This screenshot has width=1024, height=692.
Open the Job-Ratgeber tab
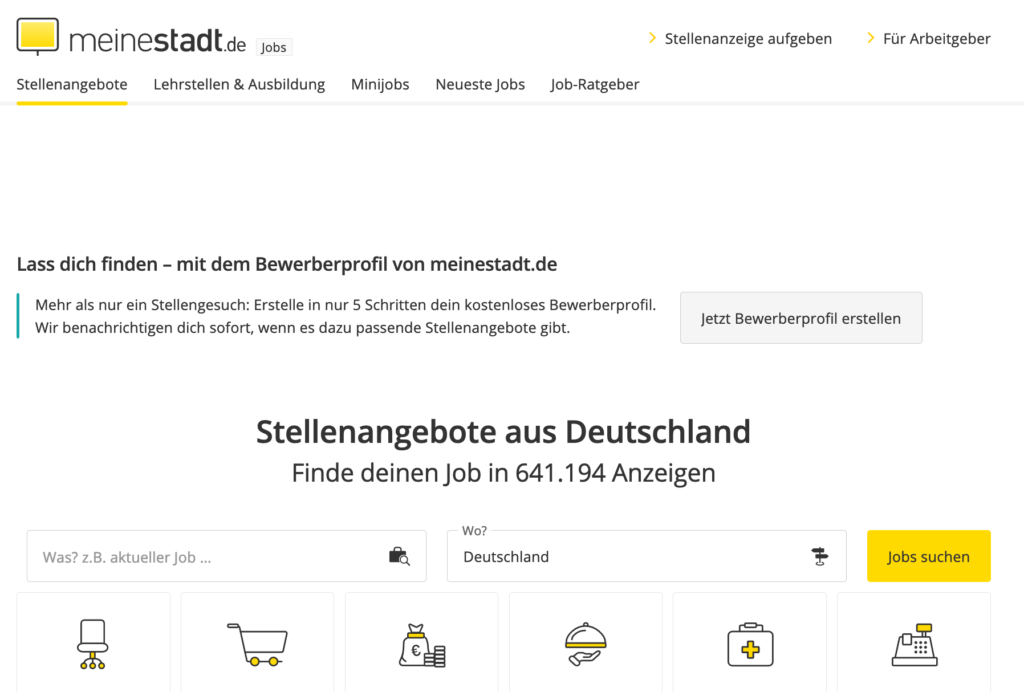point(595,85)
